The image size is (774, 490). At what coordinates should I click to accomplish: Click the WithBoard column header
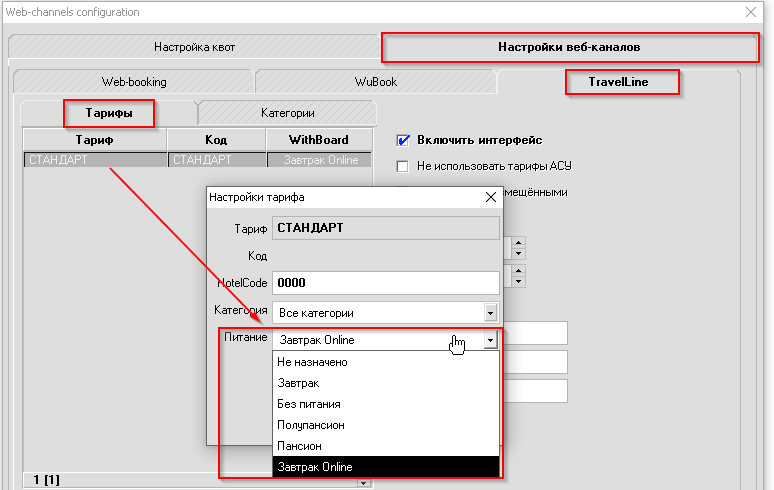point(319,141)
